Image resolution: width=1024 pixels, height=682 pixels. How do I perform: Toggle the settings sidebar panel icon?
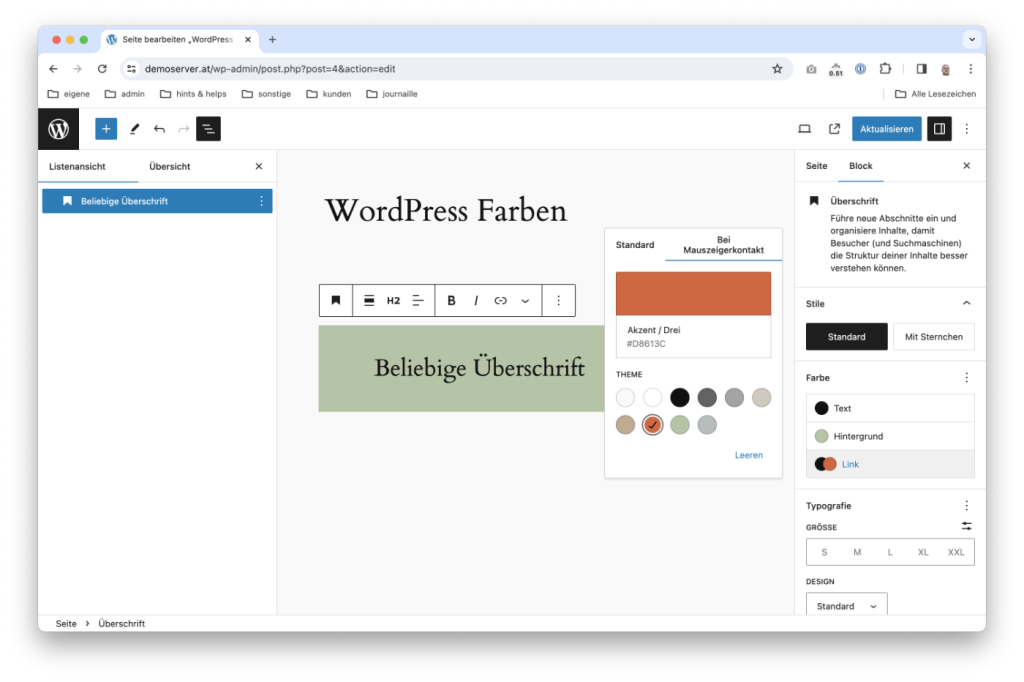939,129
